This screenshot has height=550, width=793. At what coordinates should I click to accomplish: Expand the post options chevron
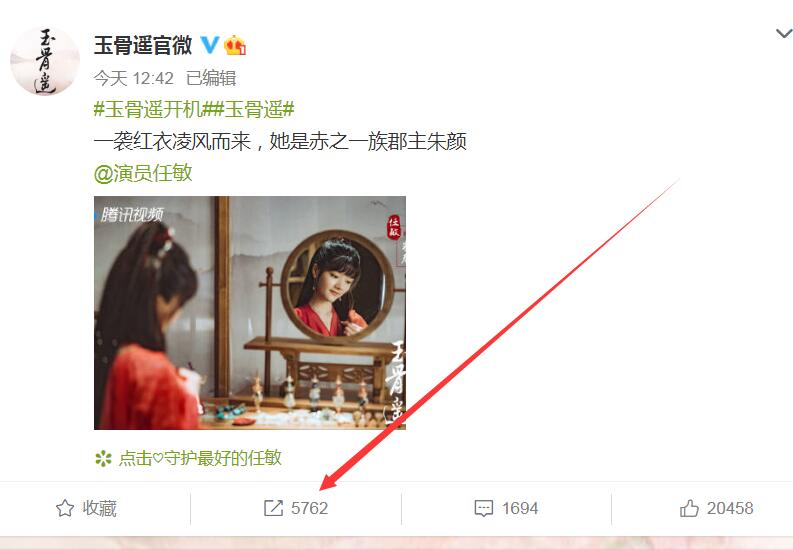[783, 33]
